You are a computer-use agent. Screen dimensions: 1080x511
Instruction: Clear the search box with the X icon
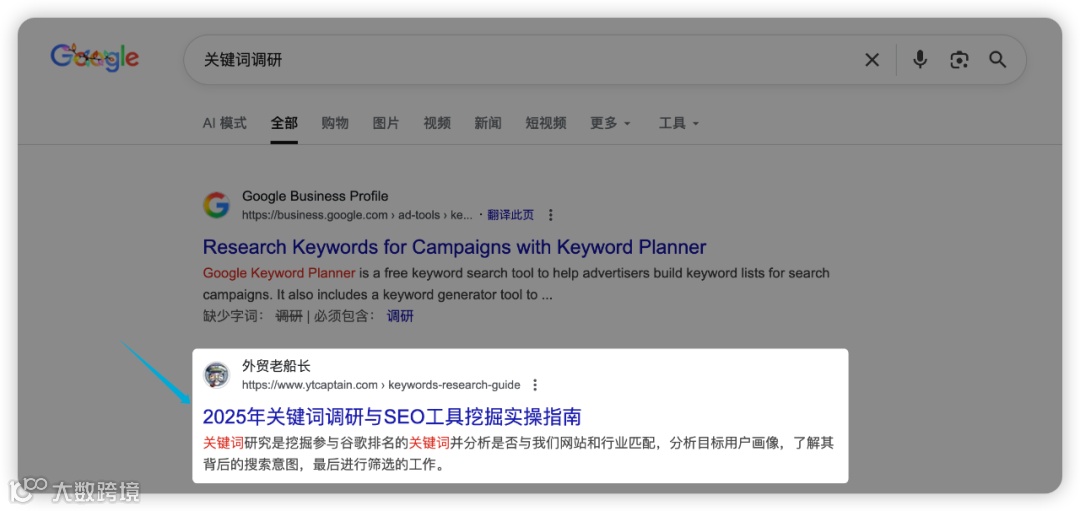(872, 60)
